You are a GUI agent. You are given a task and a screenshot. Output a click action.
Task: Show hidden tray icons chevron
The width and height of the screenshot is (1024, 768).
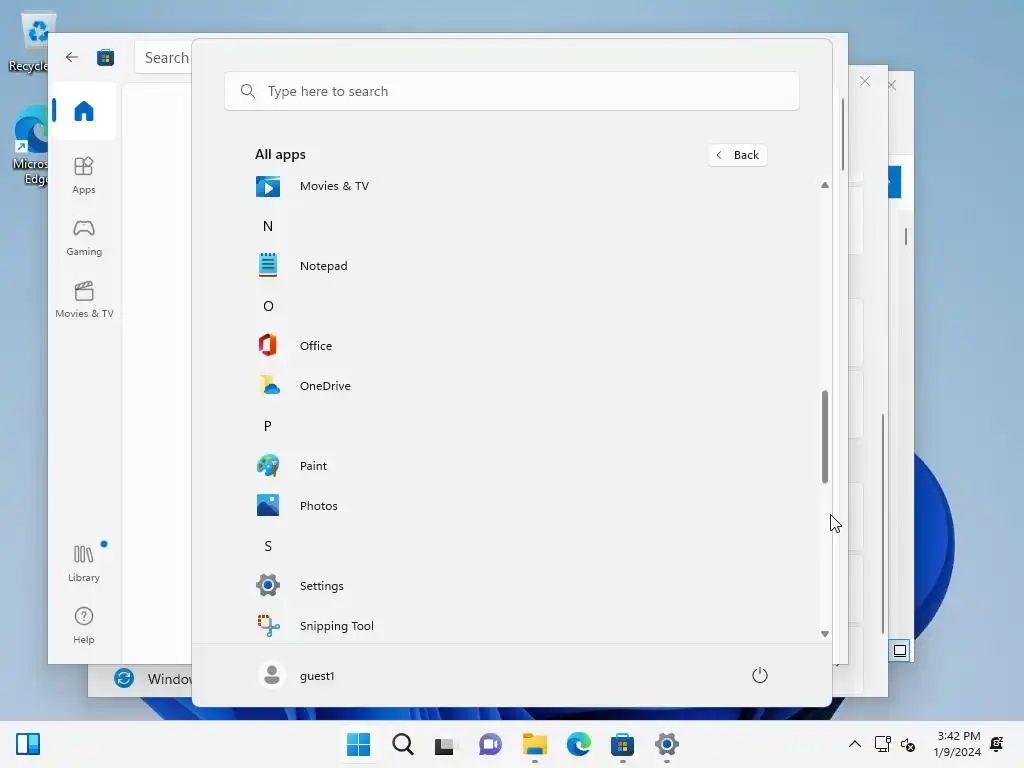tap(854, 744)
